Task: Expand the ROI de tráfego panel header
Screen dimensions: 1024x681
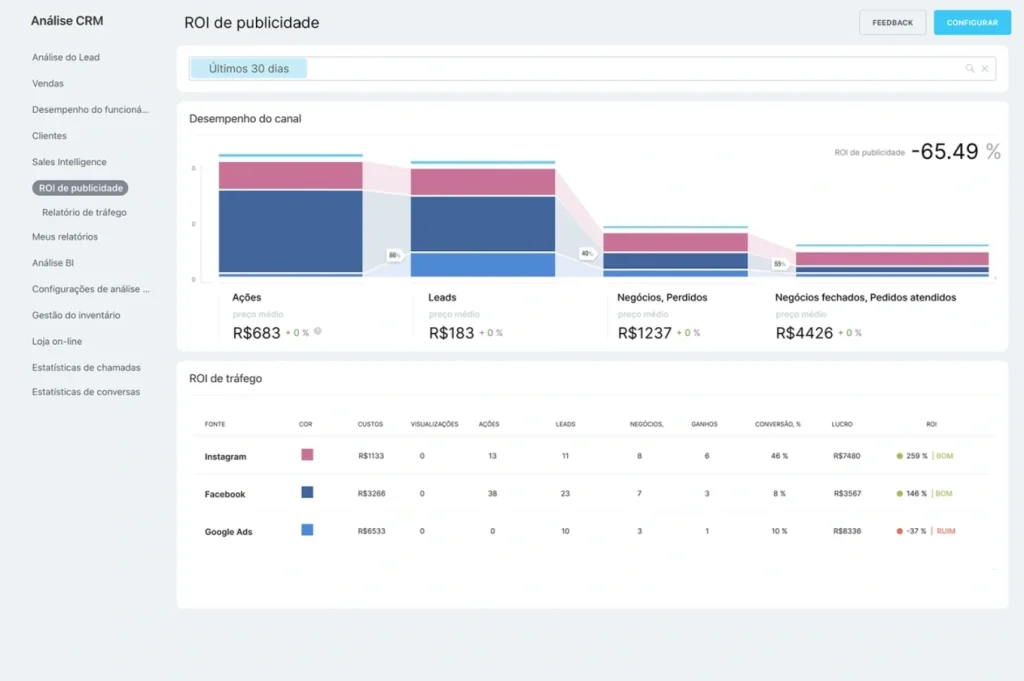Action: click(225, 378)
